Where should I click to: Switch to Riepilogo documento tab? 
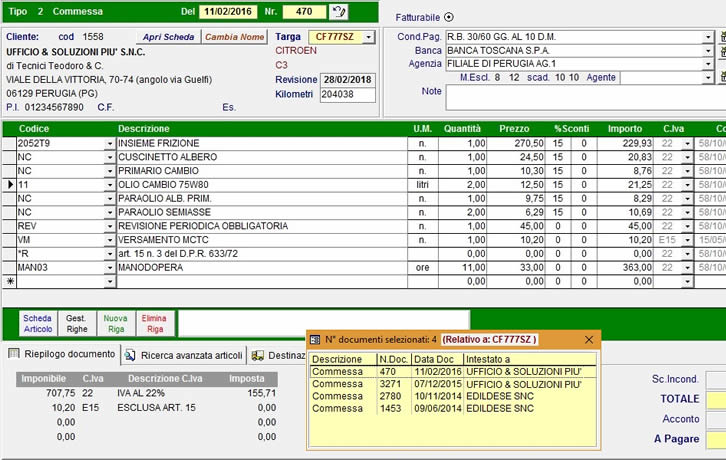62,354
